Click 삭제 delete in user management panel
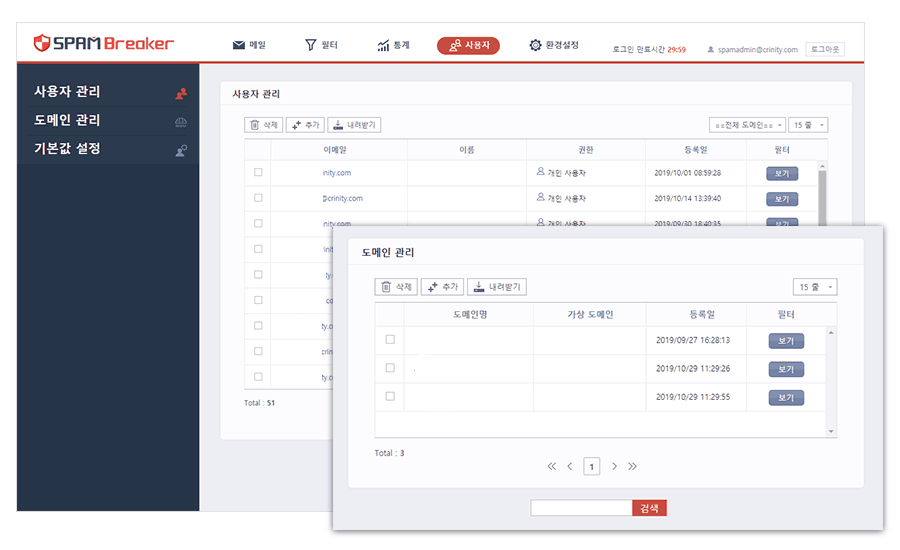This screenshot has width=900, height=550. 263,125
